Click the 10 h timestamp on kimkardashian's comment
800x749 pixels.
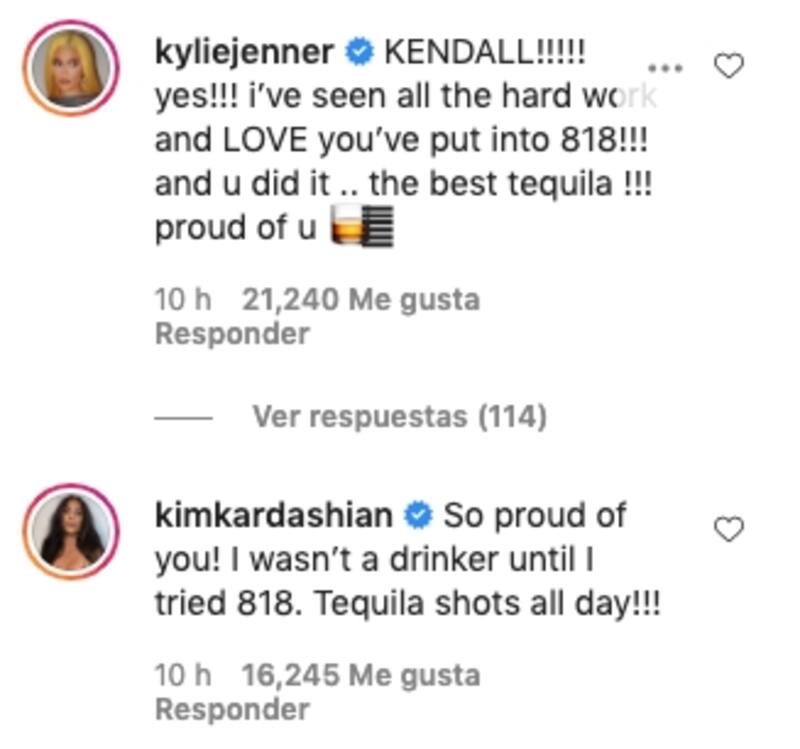click(183, 675)
